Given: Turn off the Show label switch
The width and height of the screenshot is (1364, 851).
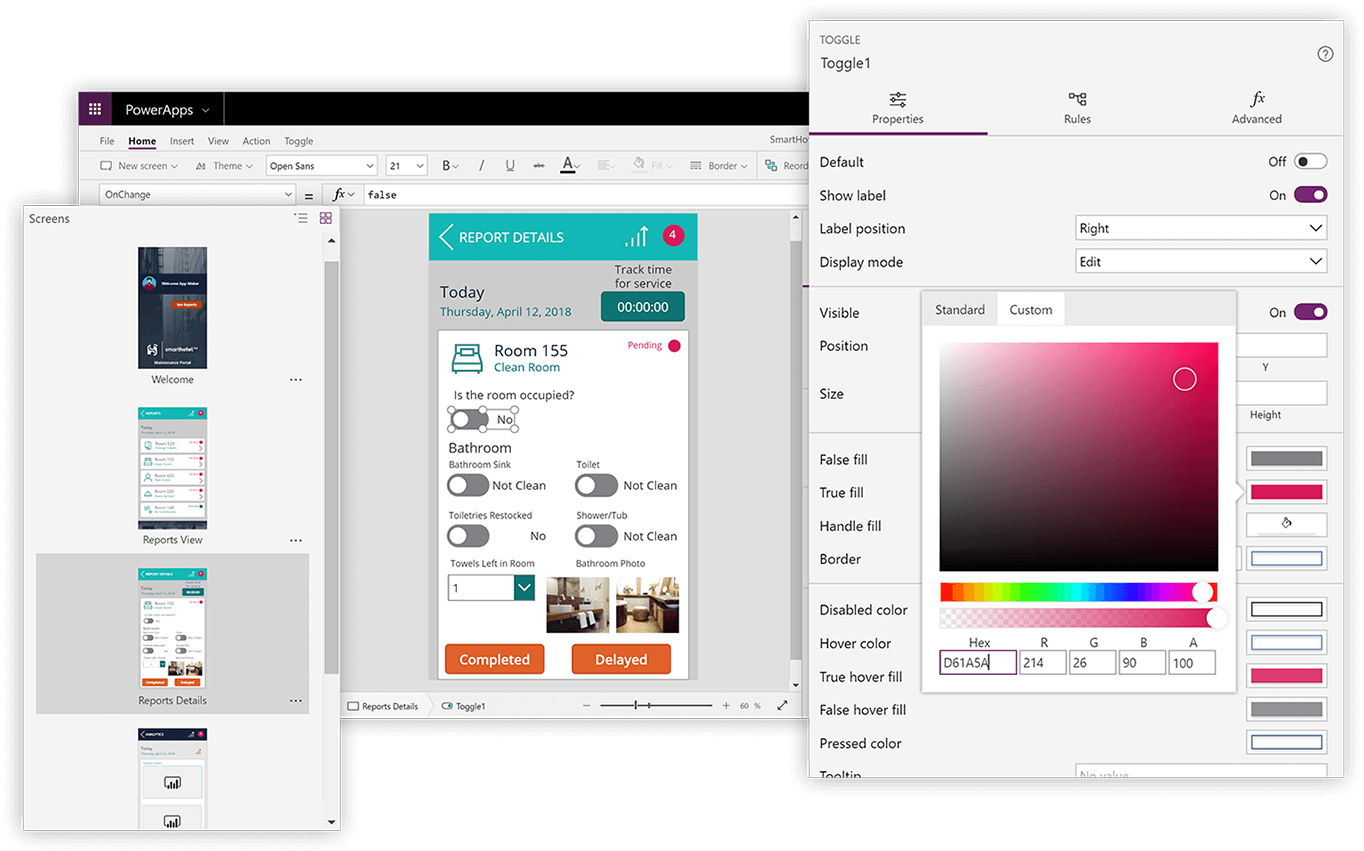Looking at the screenshot, I should pyautogui.click(x=1310, y=195).
